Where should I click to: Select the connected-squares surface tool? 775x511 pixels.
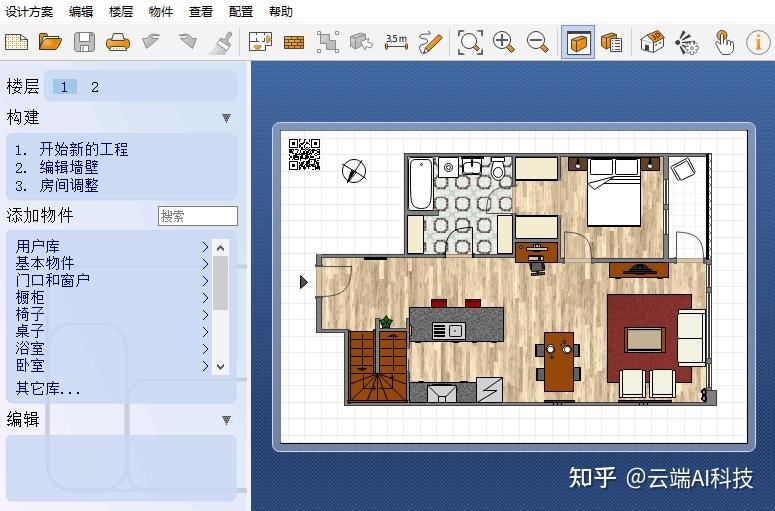point(328,42)
